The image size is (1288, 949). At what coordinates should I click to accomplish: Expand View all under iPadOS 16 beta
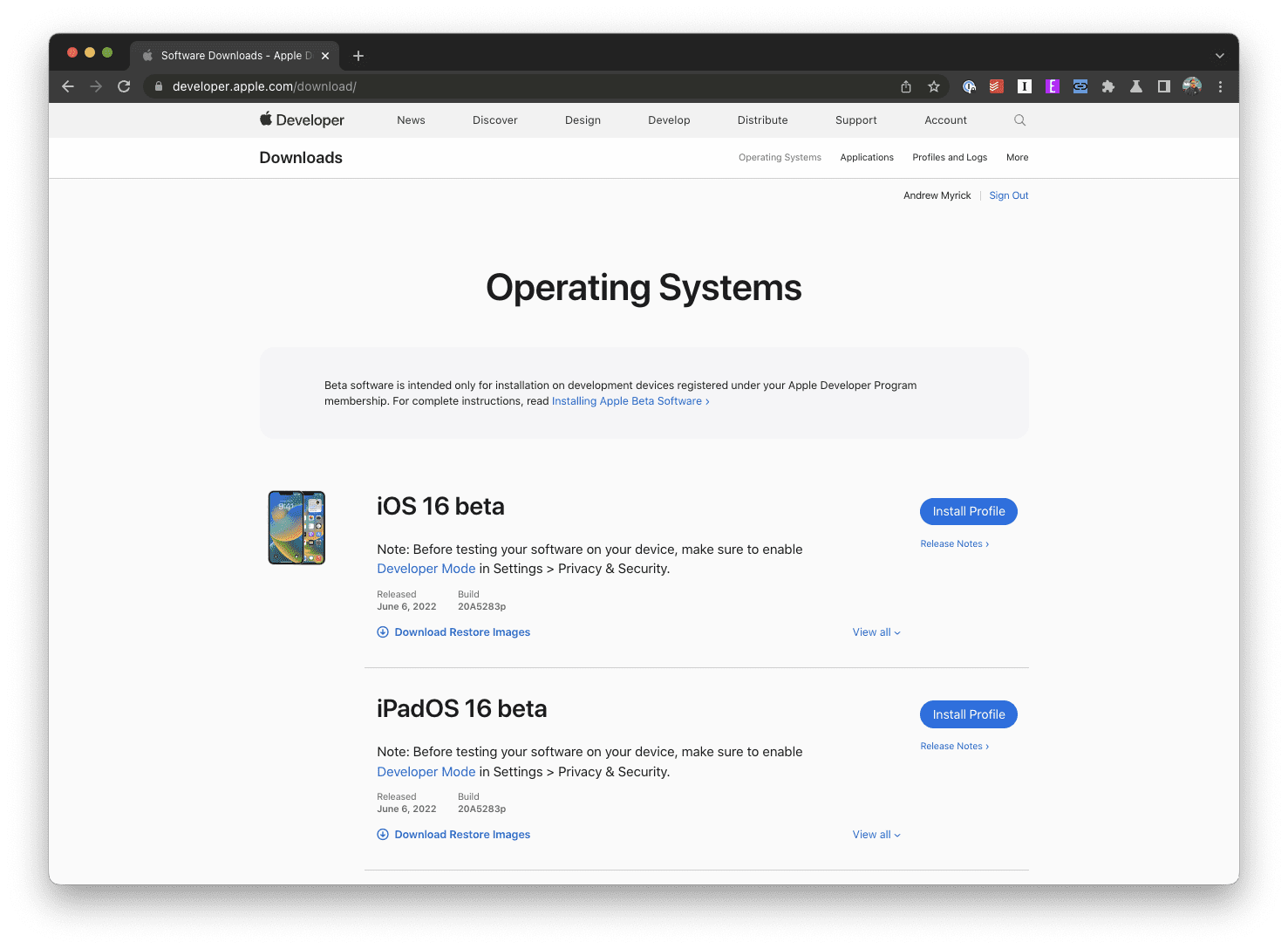click(876, 835)
